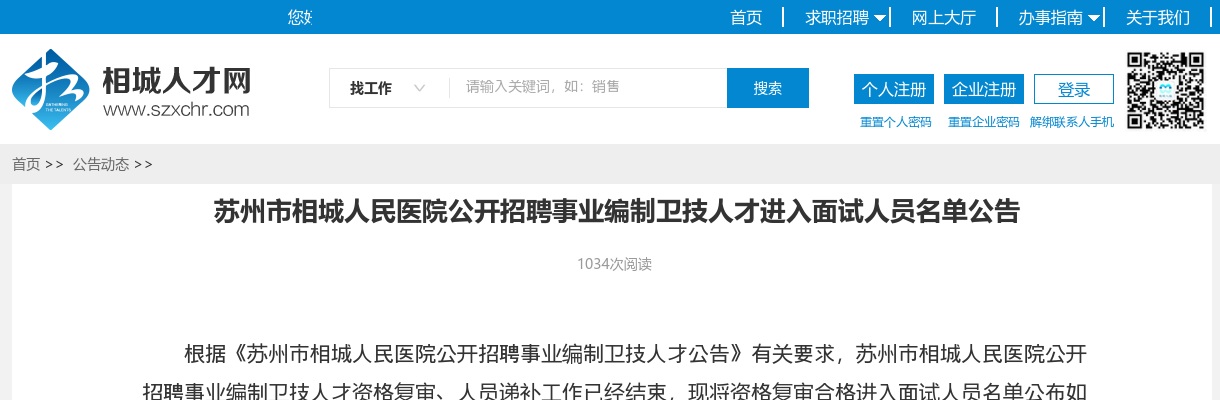The height and width of the screenshot is (400, 1220).
Task: Click the QR code image
Action: pos(1165,90)
